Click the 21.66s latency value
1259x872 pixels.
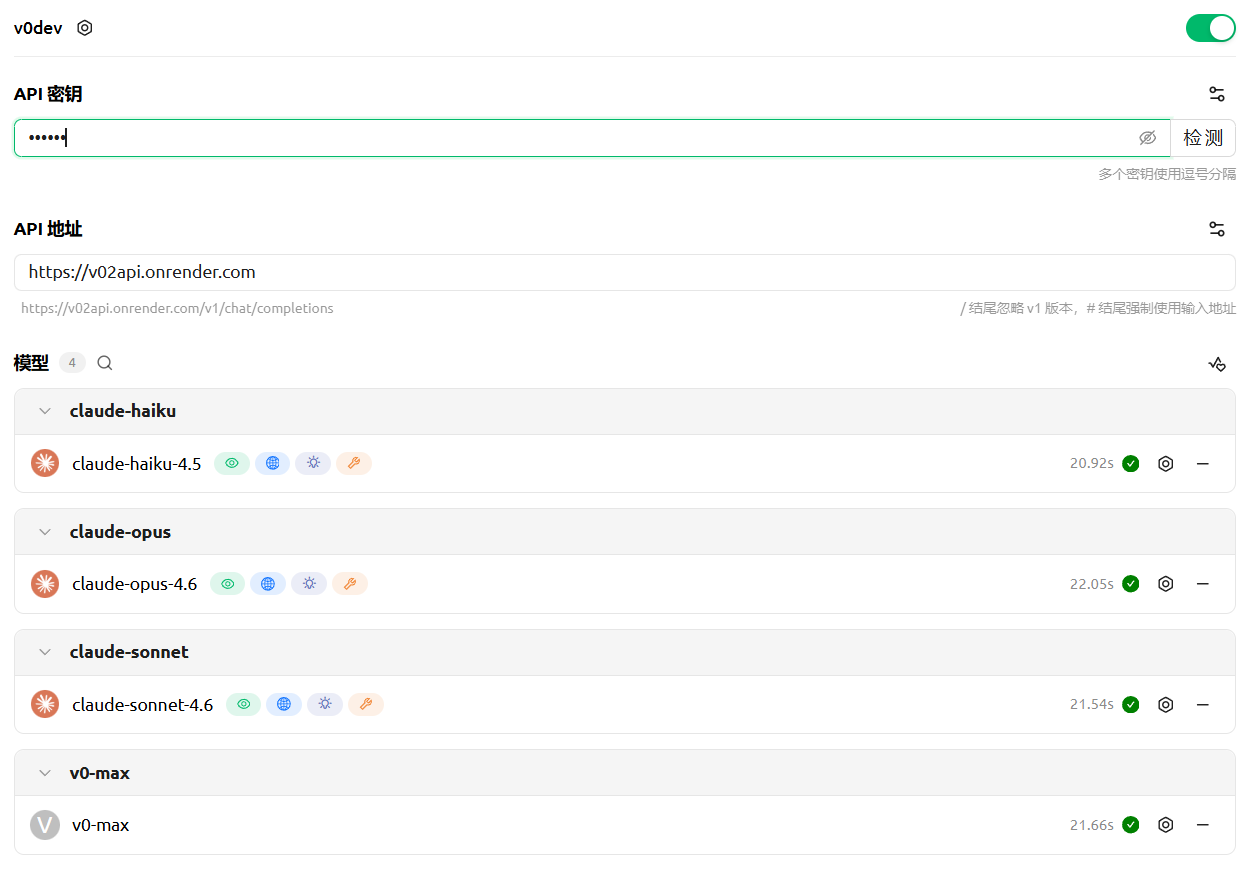click(1092, 825)
